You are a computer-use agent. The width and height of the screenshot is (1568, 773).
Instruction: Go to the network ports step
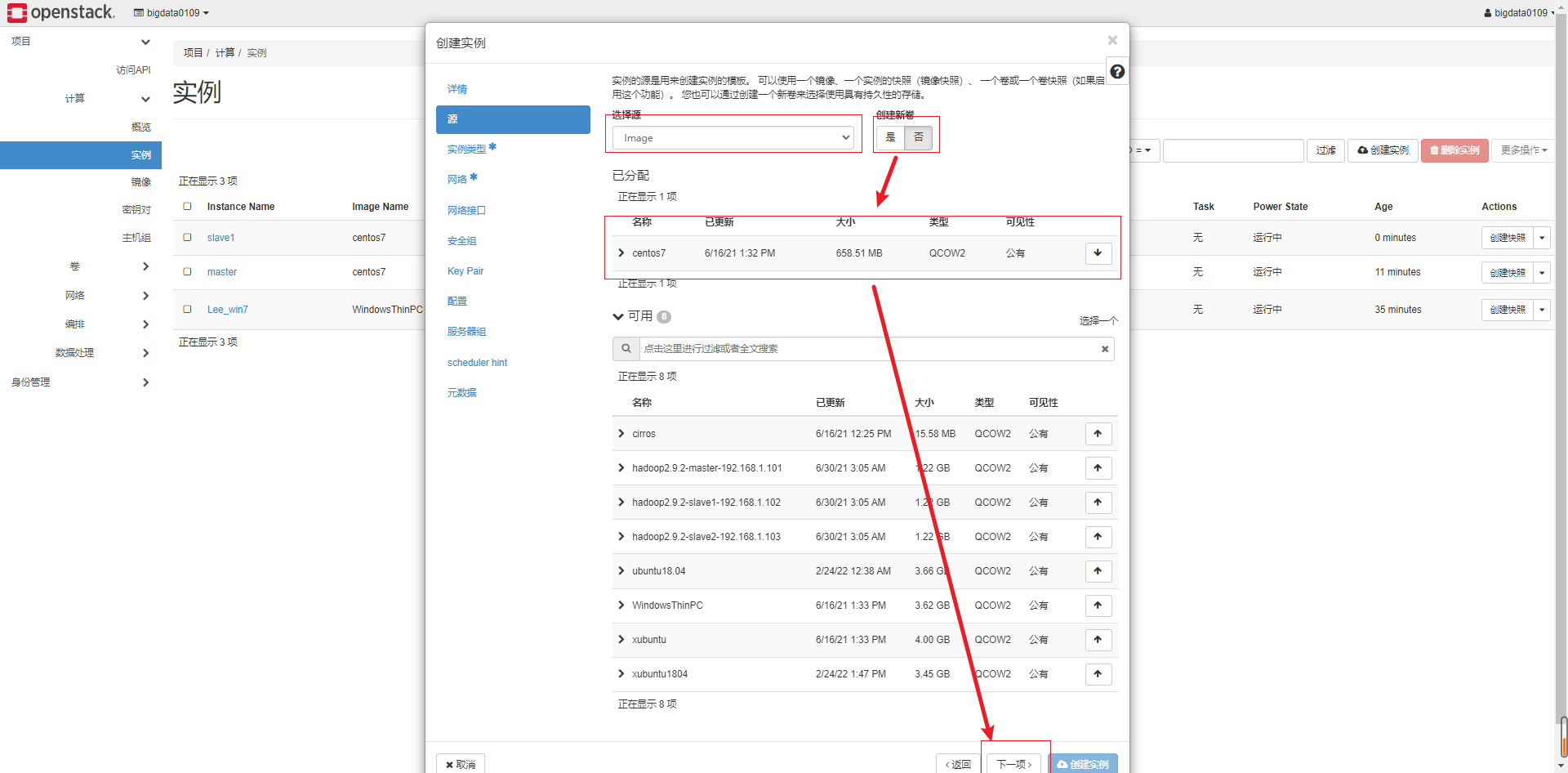[466, 210]
